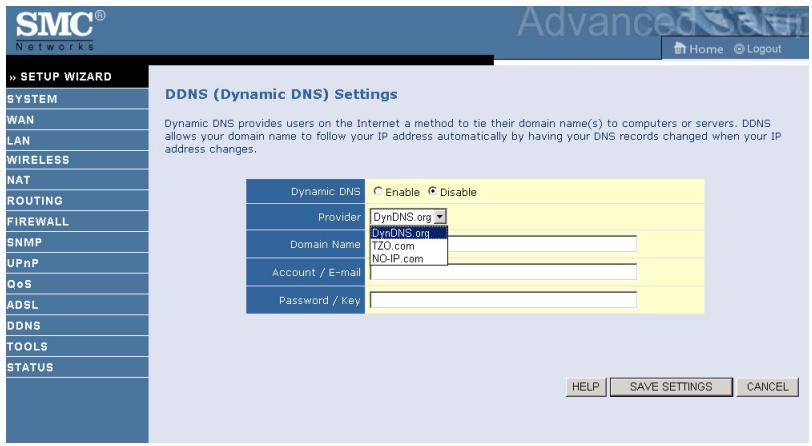Open the UPnP menu section
Screen dimensions: 812x446
coord(77,263)
